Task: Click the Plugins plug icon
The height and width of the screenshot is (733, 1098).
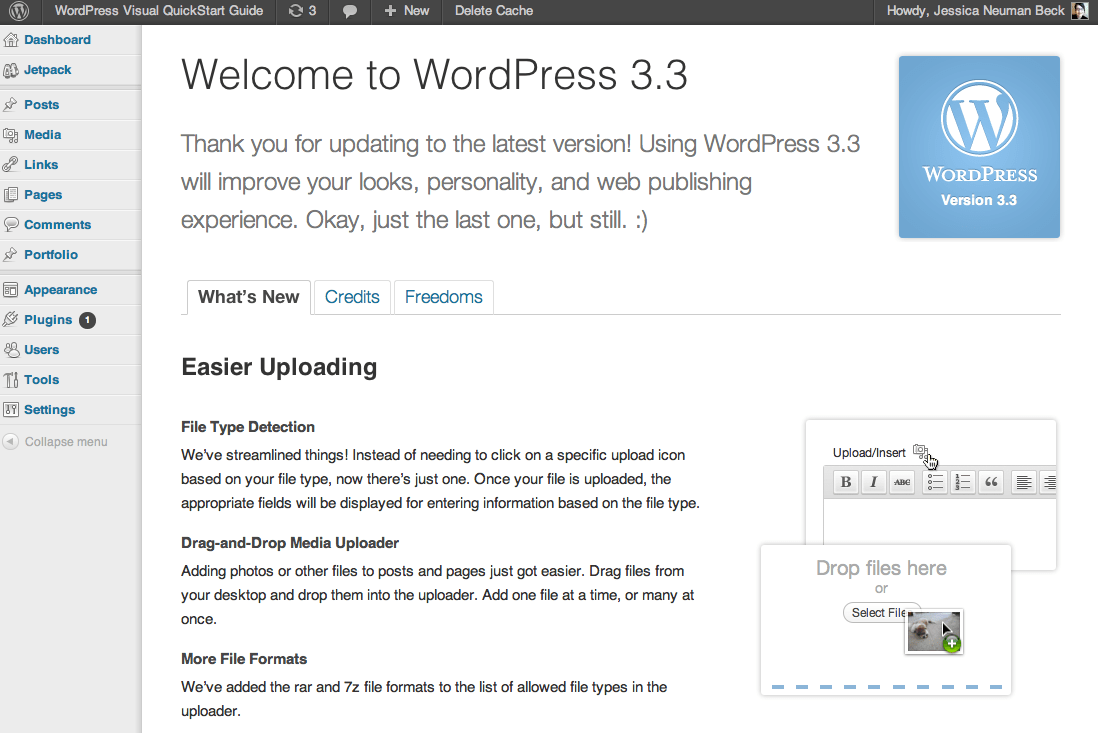Action: click(11, 320)
